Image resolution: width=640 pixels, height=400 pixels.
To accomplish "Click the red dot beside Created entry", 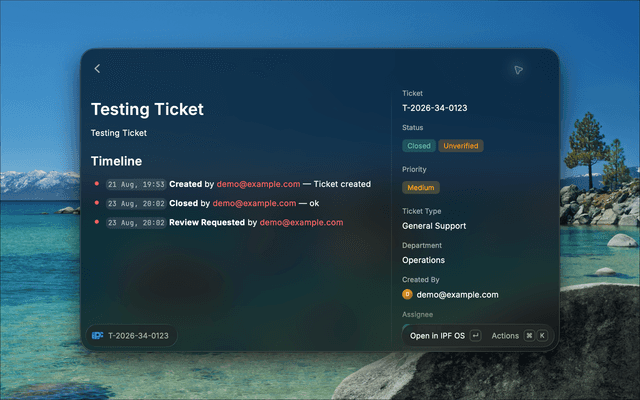I will coord(97,184).
